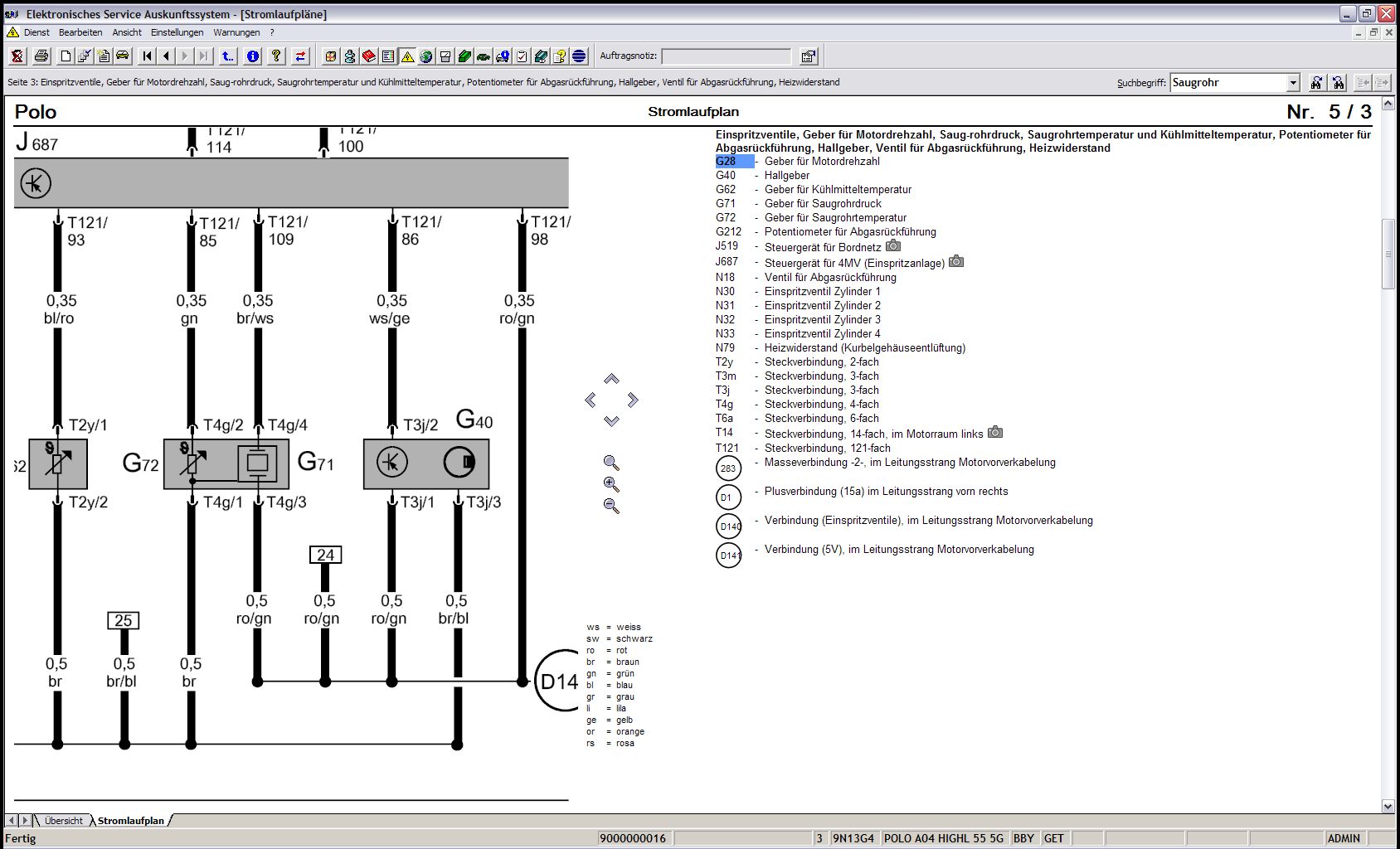
Task: Zoom out with the minus magnifier
Action: 611,507
